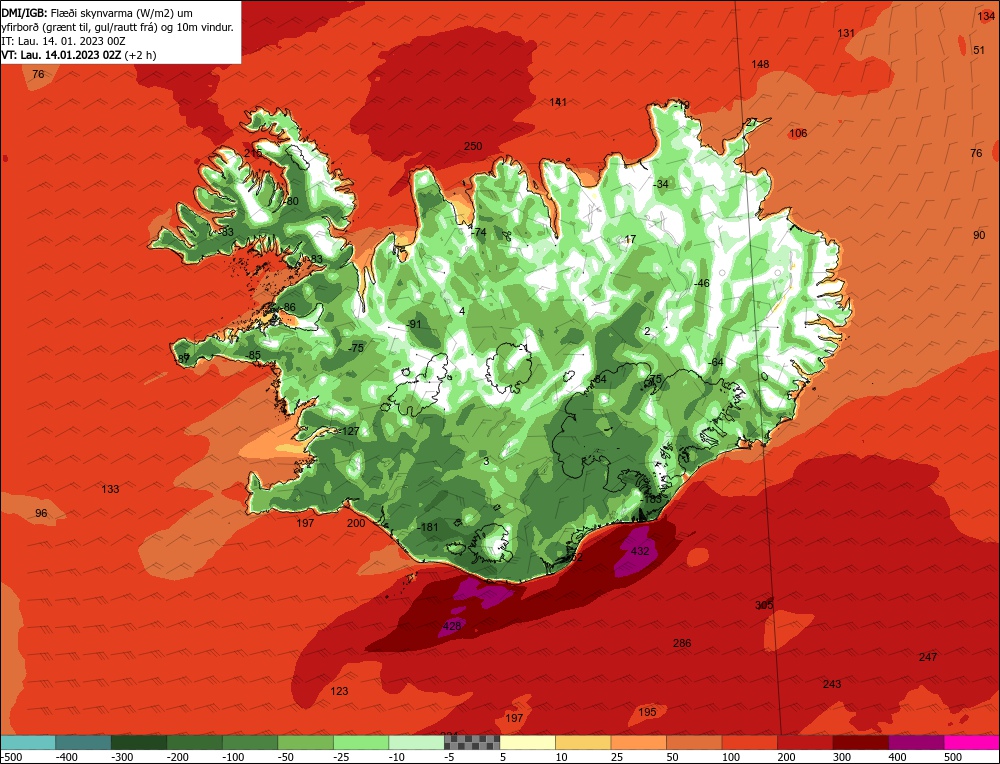This screenshot has height=764, width=1000.
Task: Select the legend swatch between -50 and -25
Action: pos(305,742)
